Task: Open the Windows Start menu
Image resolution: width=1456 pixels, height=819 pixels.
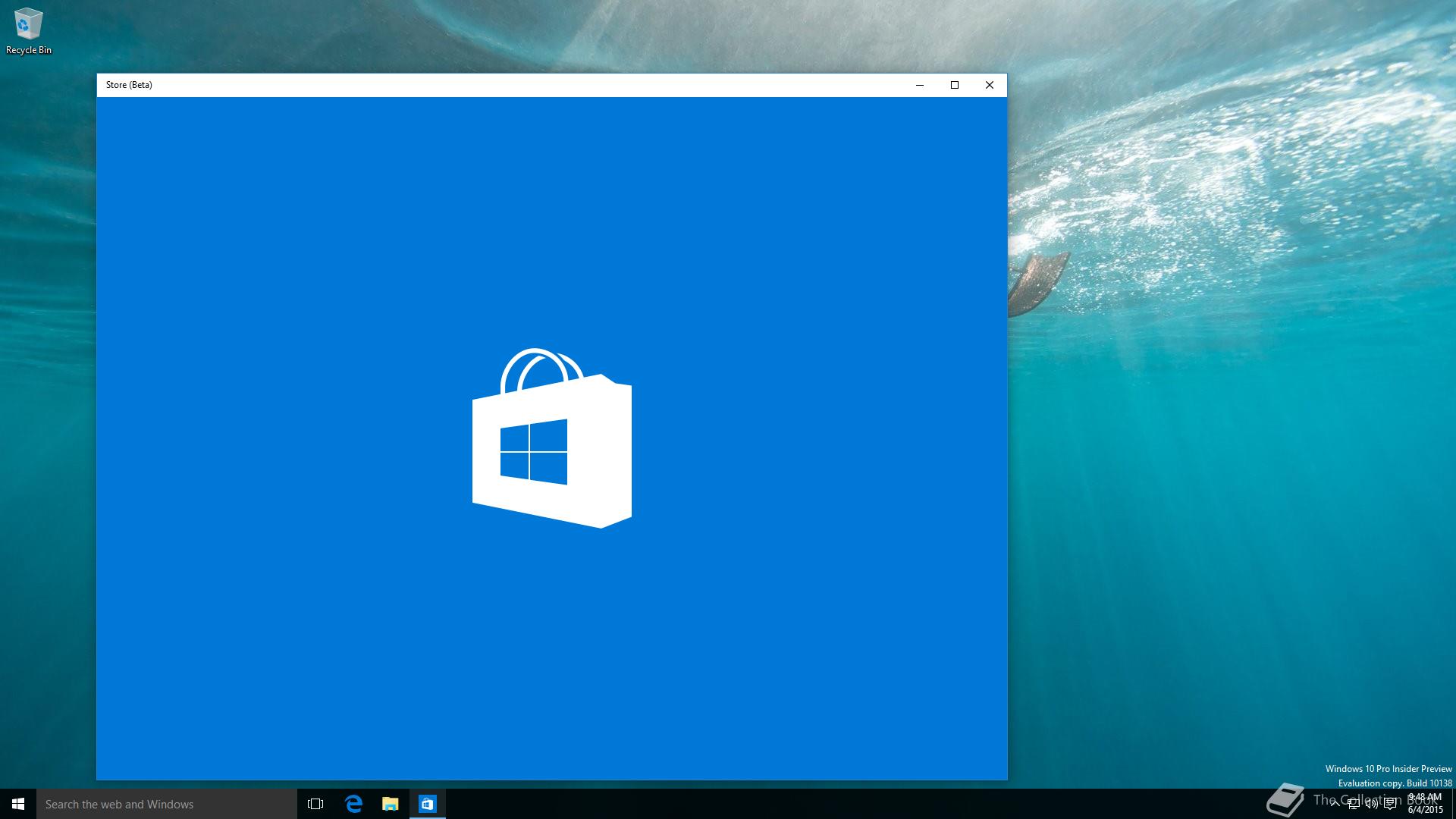Action: pos(18,804)
